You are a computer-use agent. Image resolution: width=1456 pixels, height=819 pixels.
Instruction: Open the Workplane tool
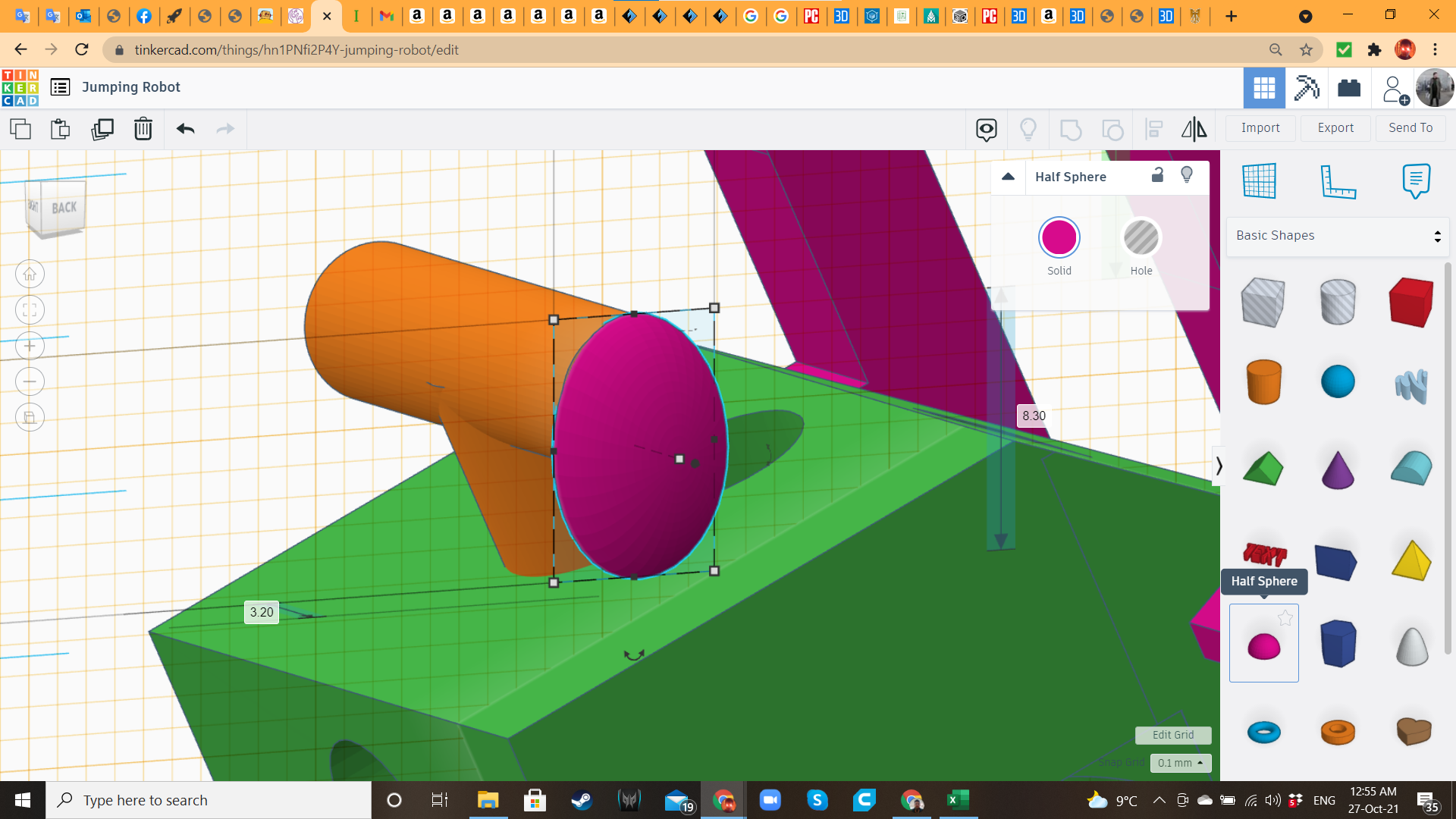tap(1260, 181)
